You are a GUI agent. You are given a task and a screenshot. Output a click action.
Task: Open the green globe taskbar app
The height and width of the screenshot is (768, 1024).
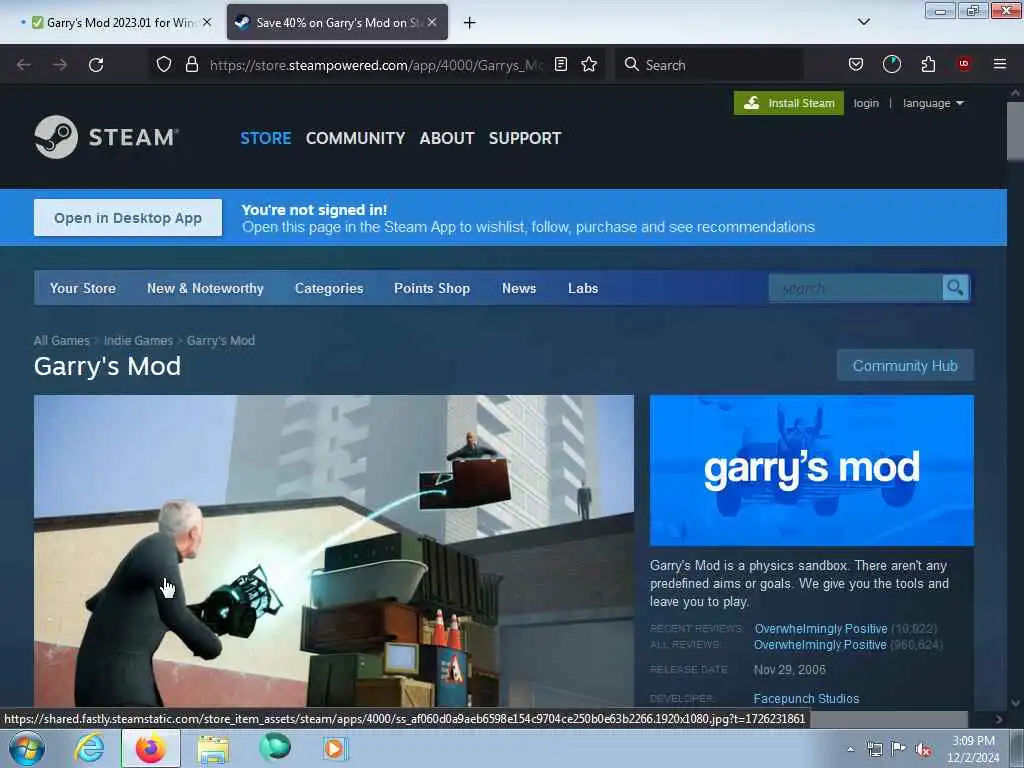point(275,748)
